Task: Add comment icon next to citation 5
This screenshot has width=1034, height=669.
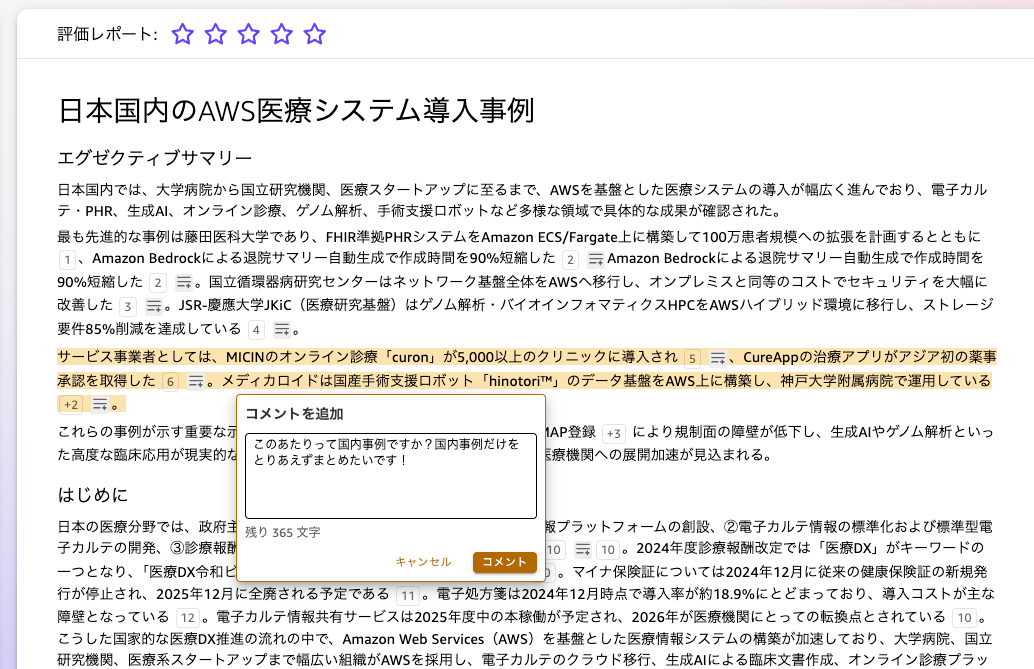Action: [x=717, y=358]
